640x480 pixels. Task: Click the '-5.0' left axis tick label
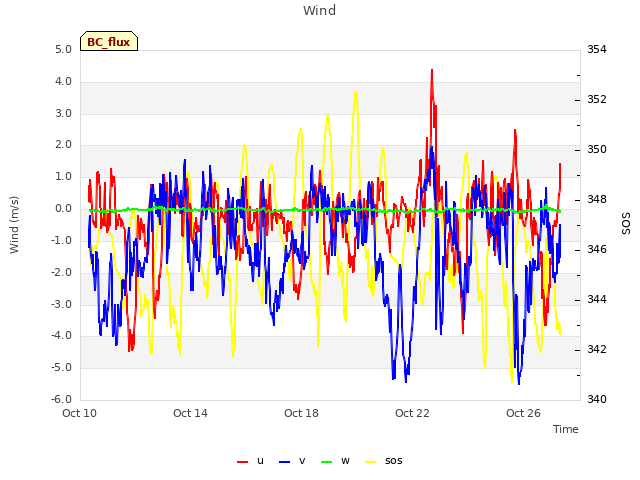62,367
